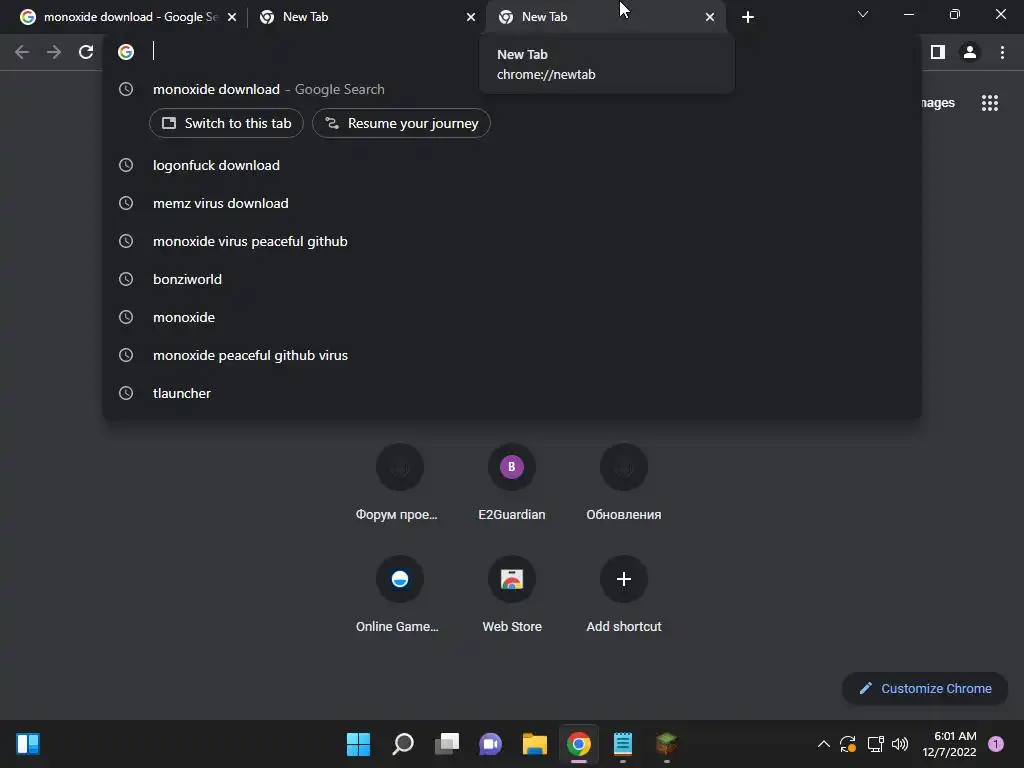1024x768 pixels.
Task: Choose the bonziworld suggestion
Action: click(512, 279)
